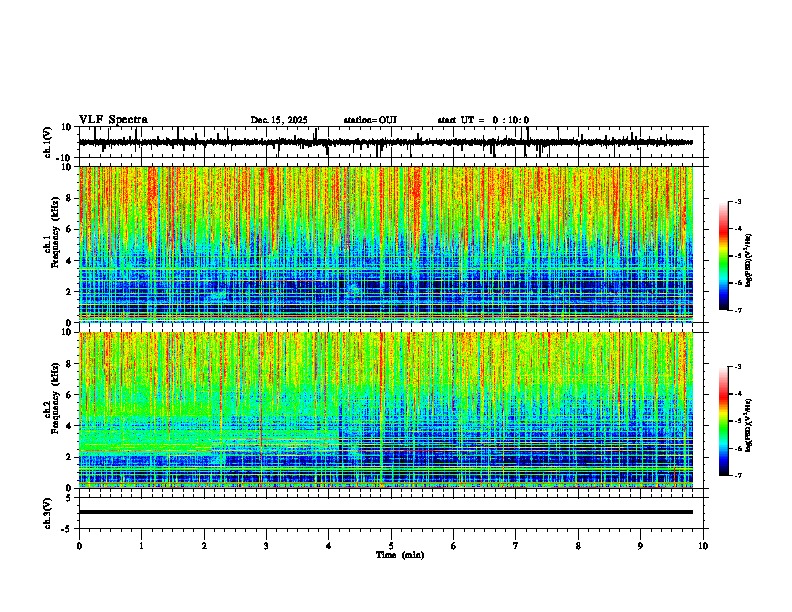Click the ch.2 frequency tick label "8"
Image resolution: width=792 pixels, height=612 pixels.
coord(70,364)
